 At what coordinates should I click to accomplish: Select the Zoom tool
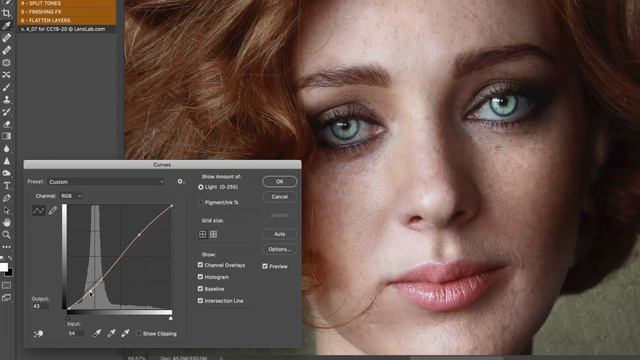tap(6, 235)
